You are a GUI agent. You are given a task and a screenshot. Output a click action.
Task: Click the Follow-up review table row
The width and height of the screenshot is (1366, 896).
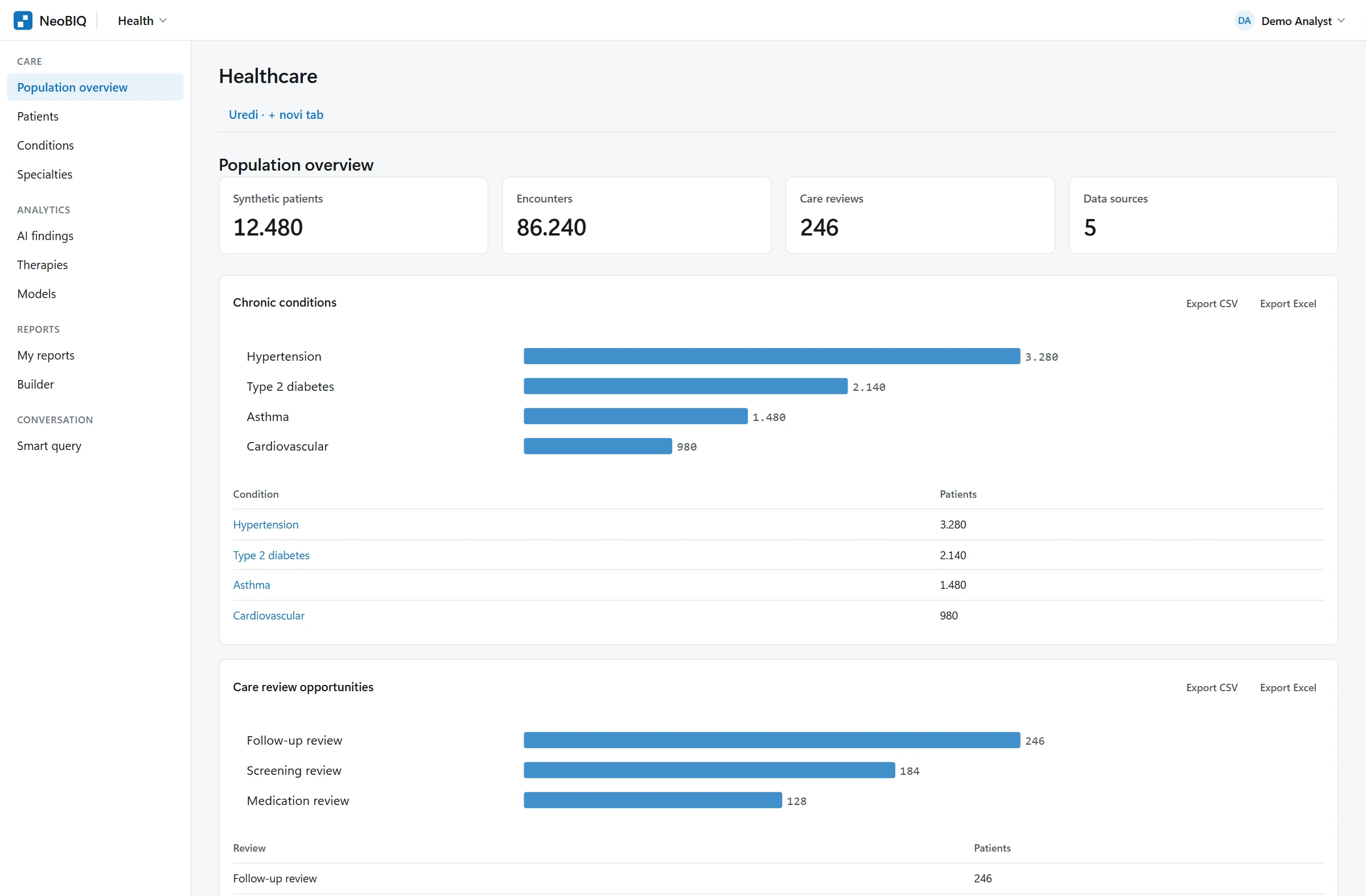(x=778, y=878)
